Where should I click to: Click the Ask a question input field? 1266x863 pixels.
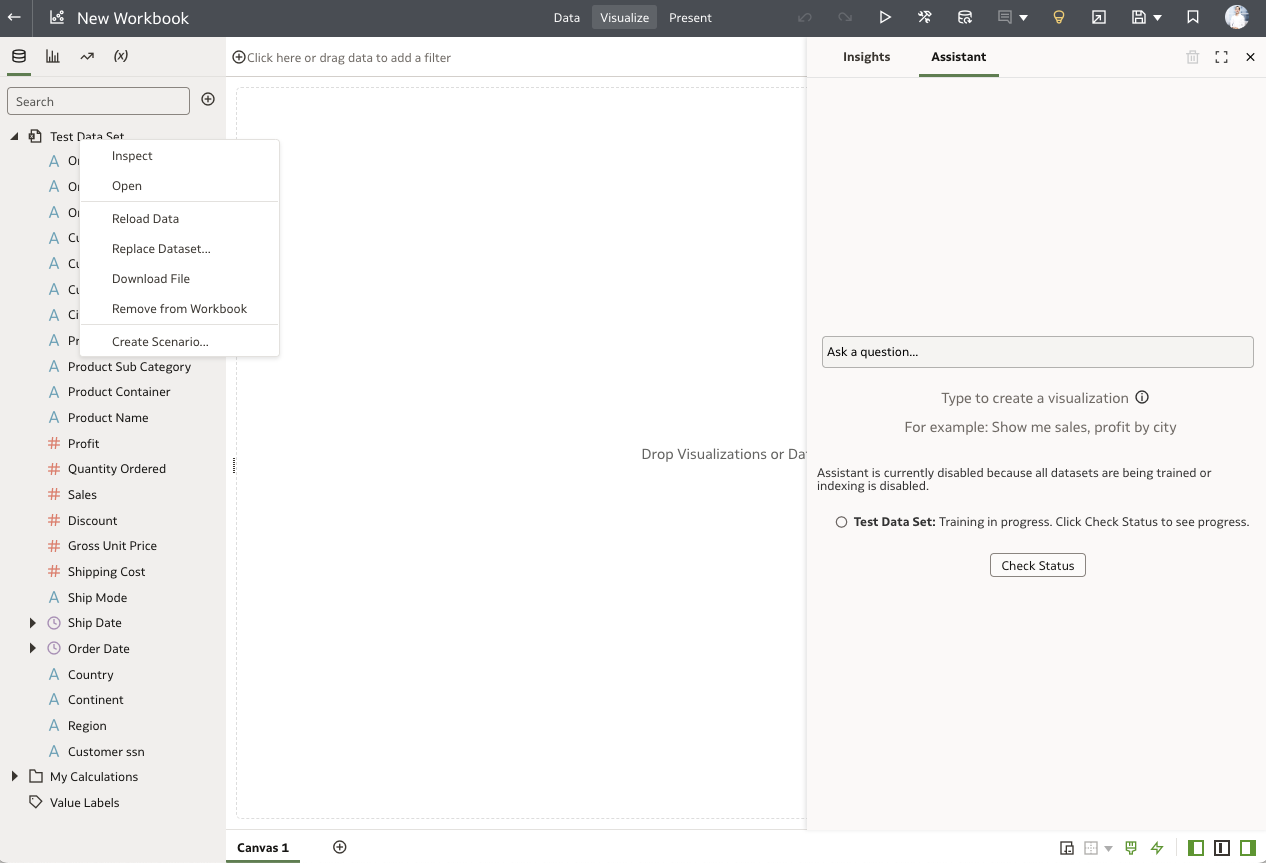click(x=1037, y=351)
